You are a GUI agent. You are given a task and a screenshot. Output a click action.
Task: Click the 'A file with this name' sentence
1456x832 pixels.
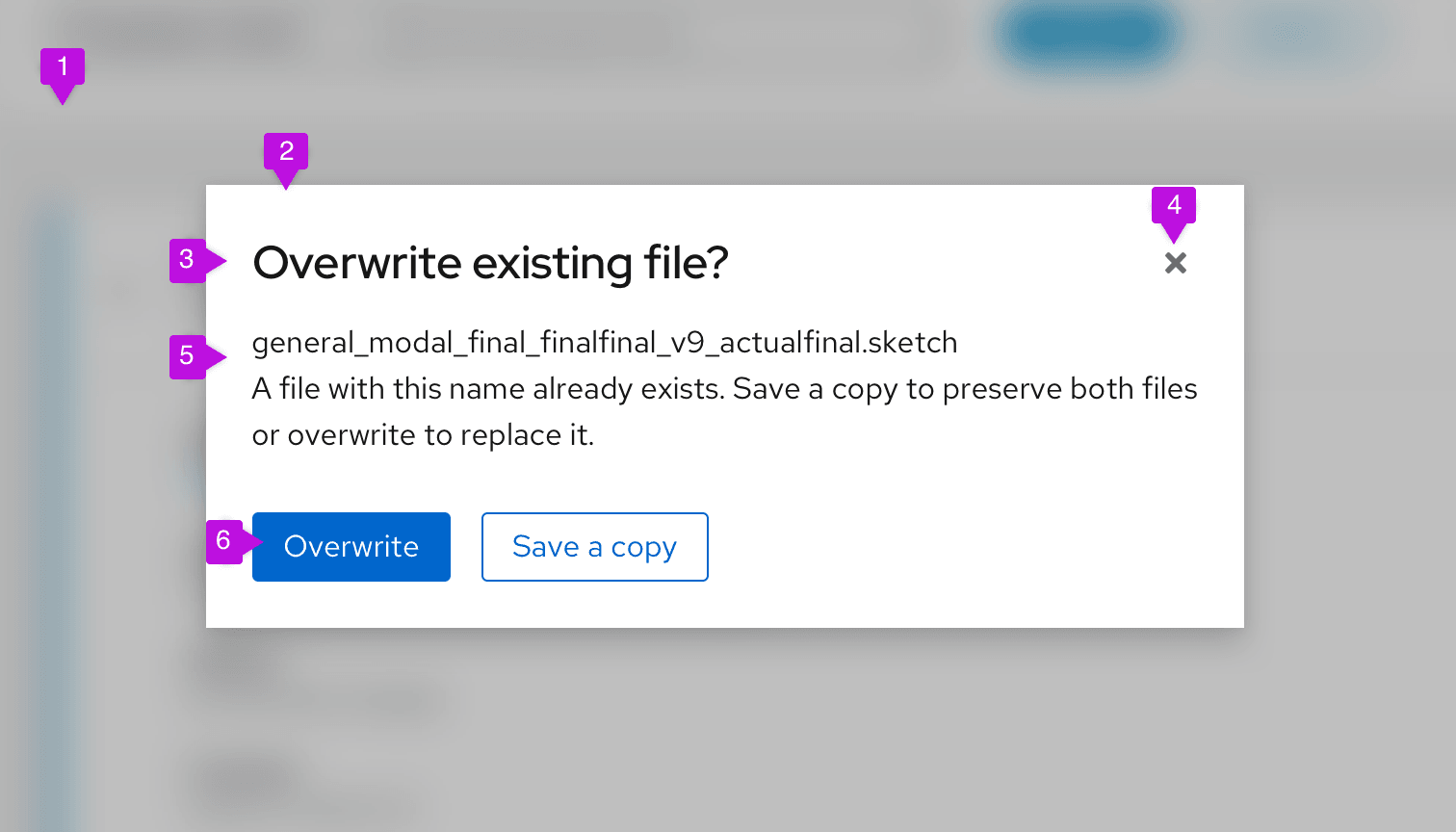coord(724,389)
